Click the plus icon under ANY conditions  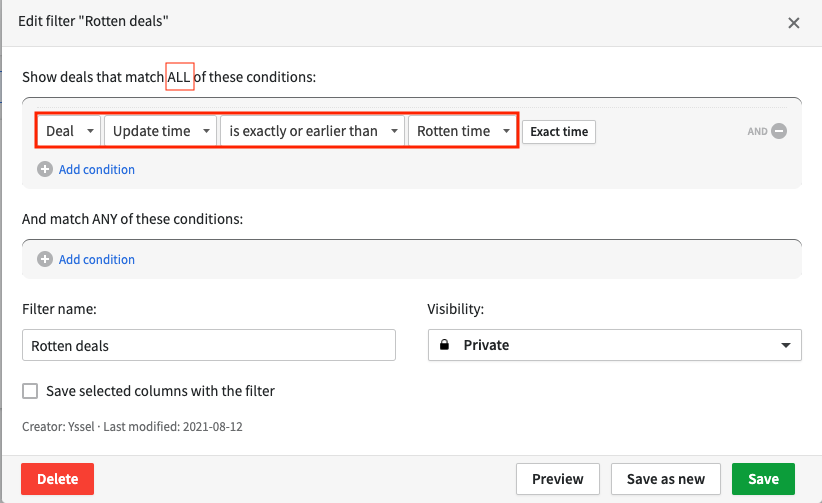(44, 259)
